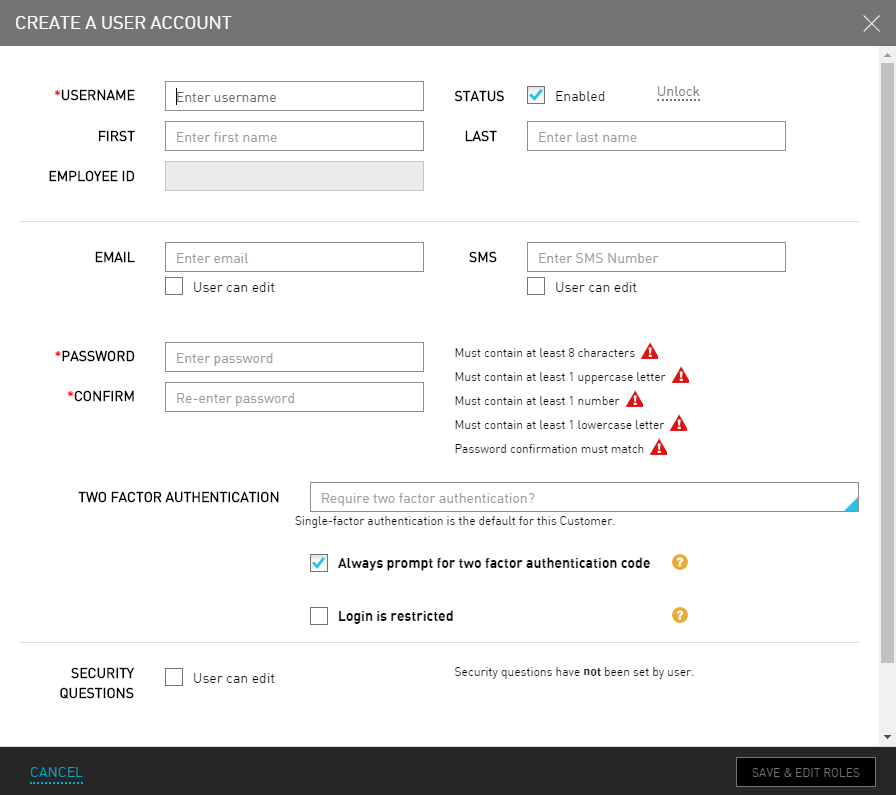
Task: Open help for always prompt two factor option
Action: [x=680, y=562]
